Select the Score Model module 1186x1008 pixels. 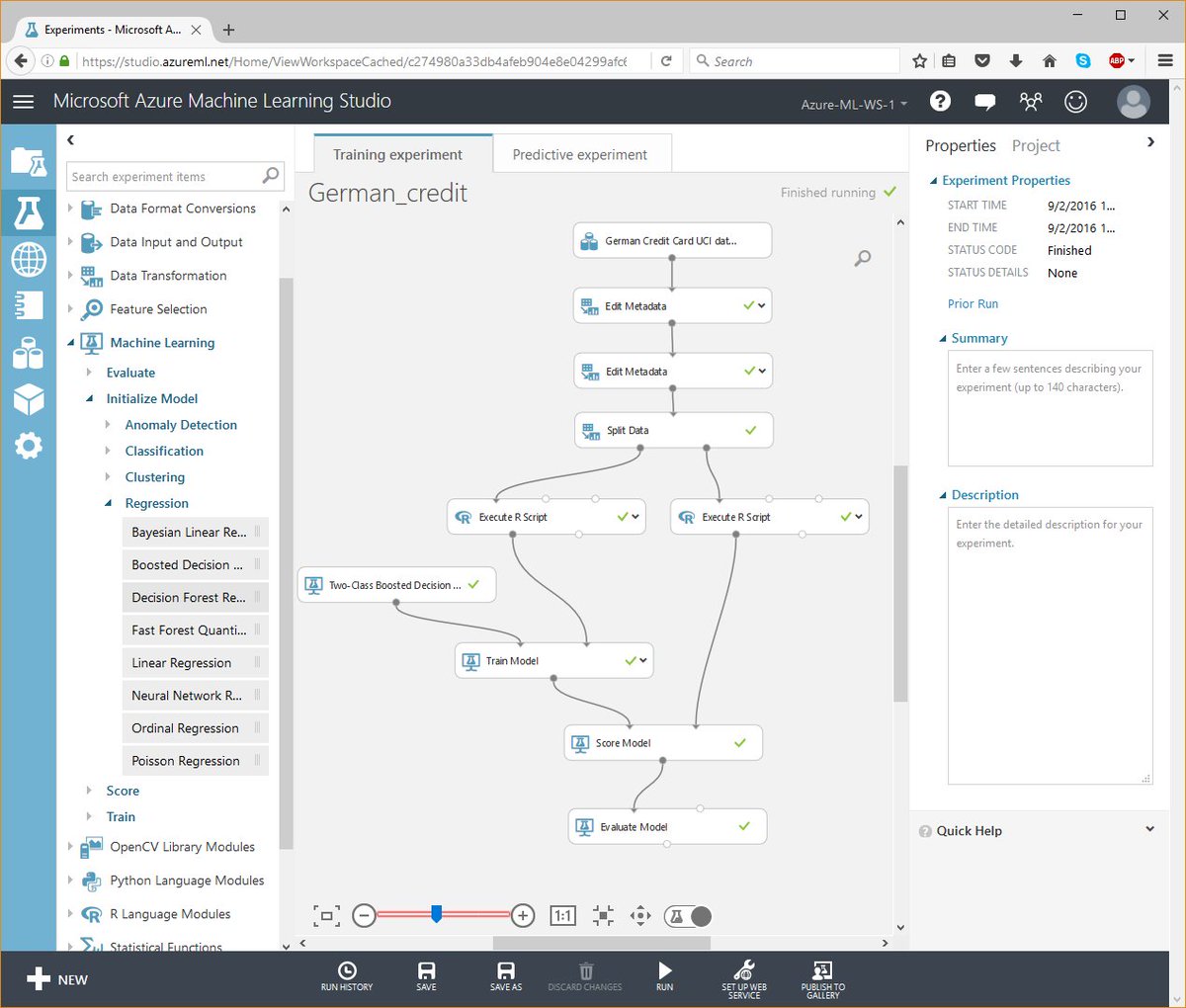tap(663, 742)
